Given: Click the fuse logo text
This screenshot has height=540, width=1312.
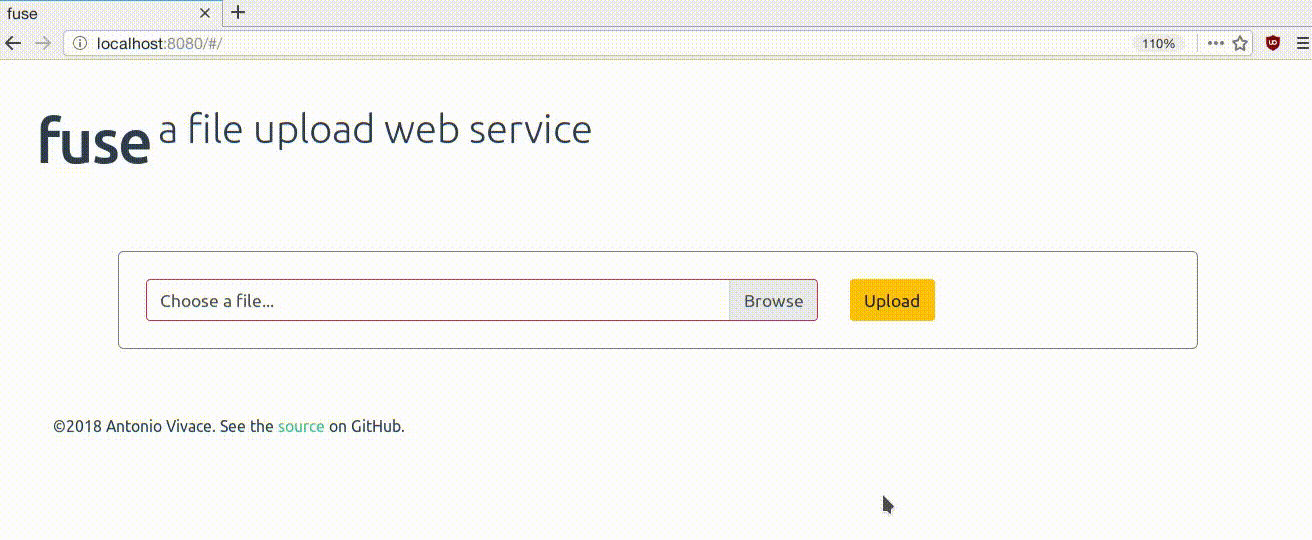Looking at the screenshot, I should [x=94, y=139].
